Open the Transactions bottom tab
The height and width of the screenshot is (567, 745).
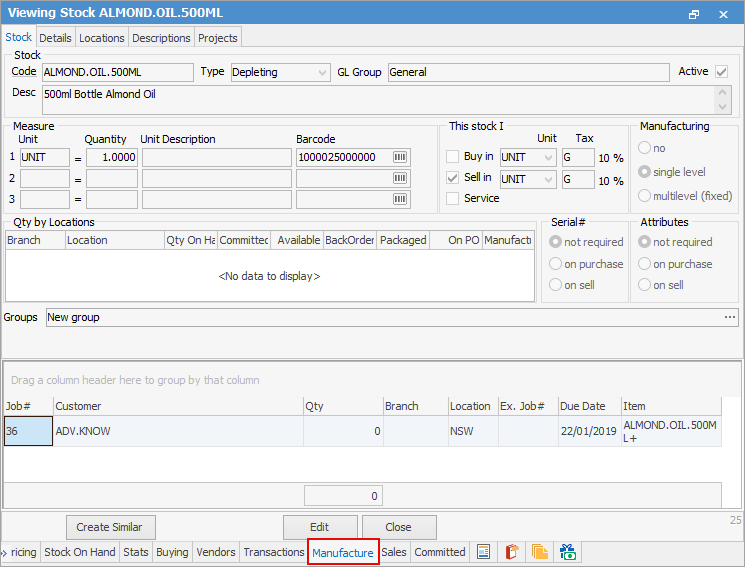[273, 552]
